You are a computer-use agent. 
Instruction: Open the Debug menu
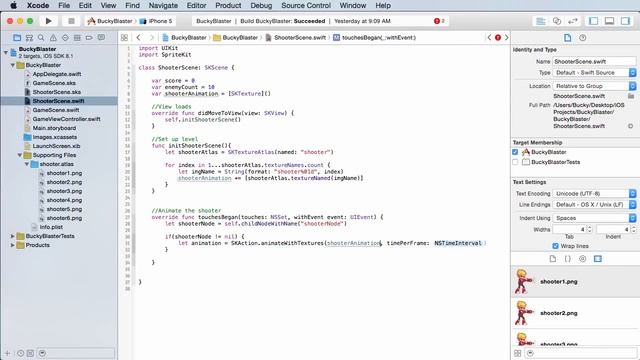click(261, 5)
